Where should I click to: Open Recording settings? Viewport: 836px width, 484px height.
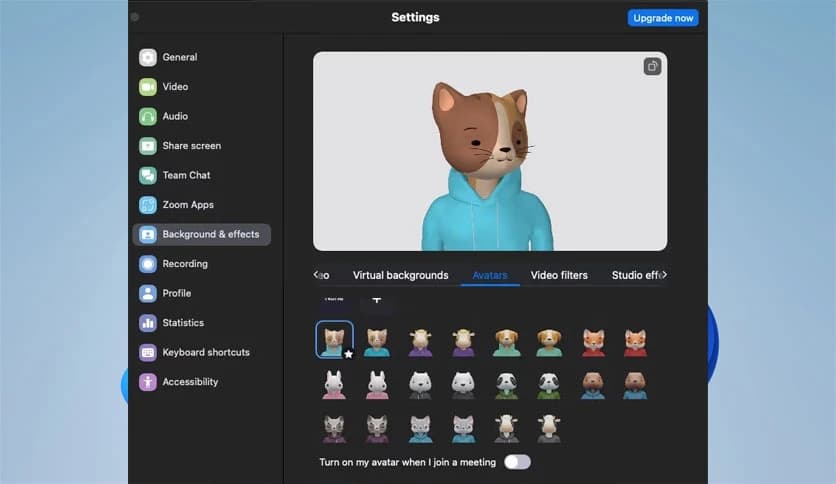[x=173, y=264]
